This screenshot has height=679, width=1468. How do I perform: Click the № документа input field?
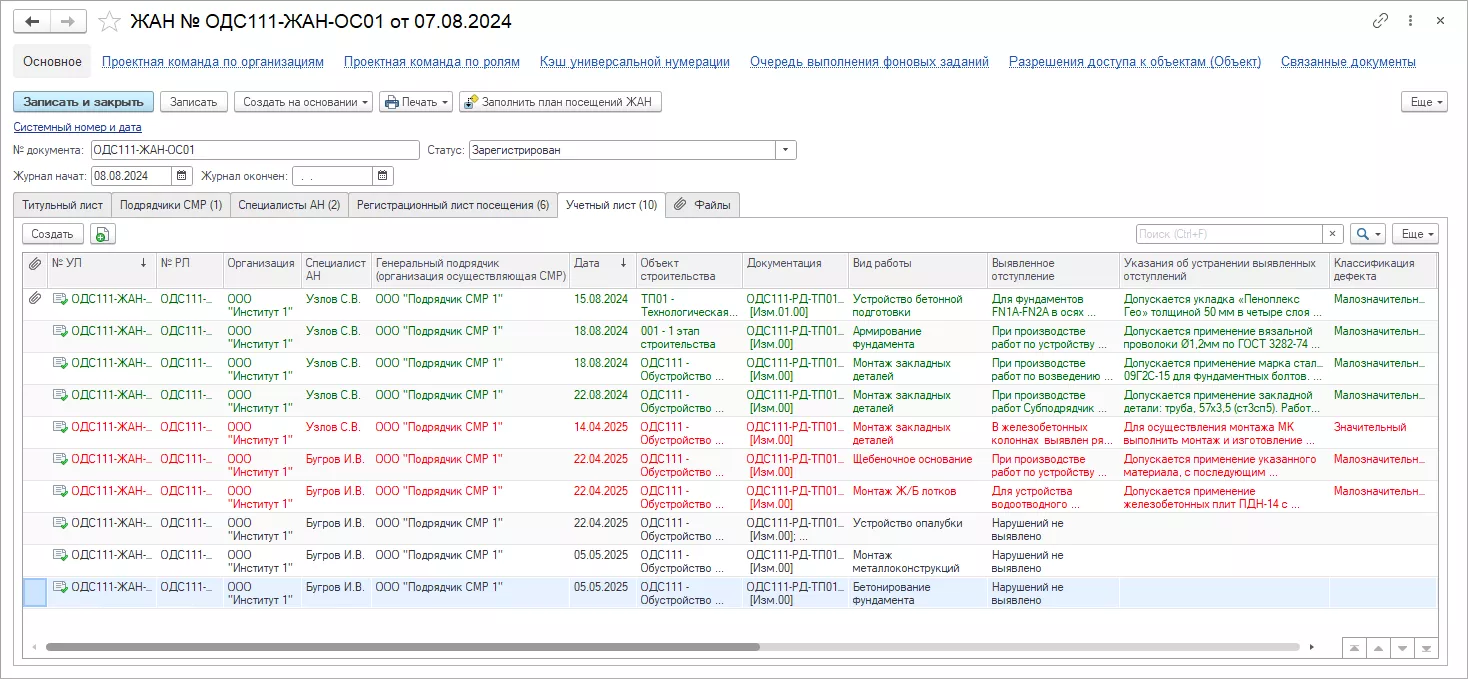click(254, 150)
